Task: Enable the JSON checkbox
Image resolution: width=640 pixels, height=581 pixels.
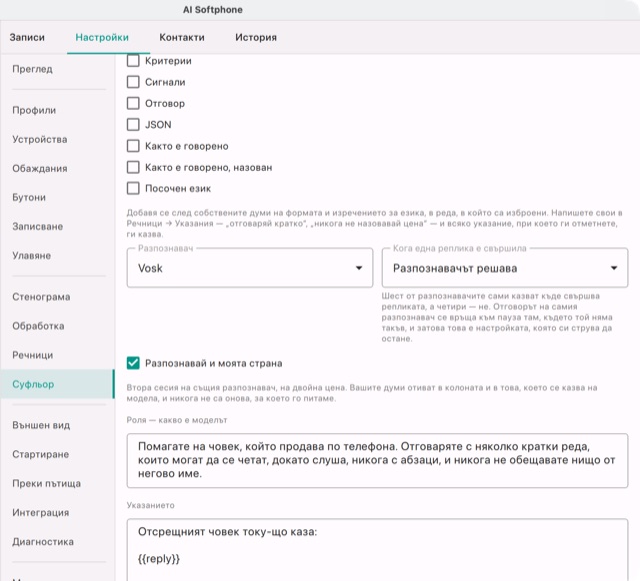Action: point(133,125)
